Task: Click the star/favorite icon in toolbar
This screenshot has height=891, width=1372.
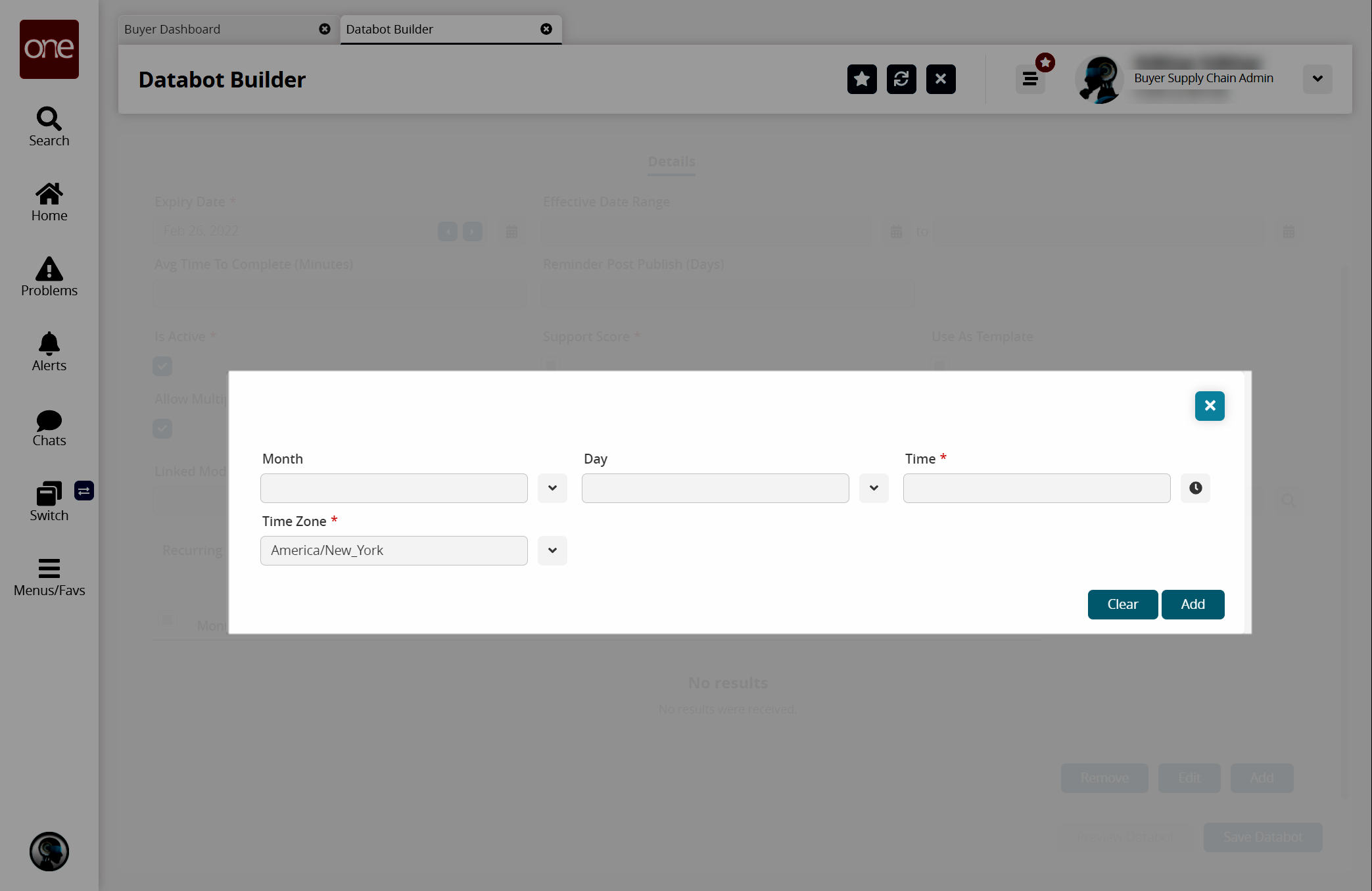Action: click(861, 79)
